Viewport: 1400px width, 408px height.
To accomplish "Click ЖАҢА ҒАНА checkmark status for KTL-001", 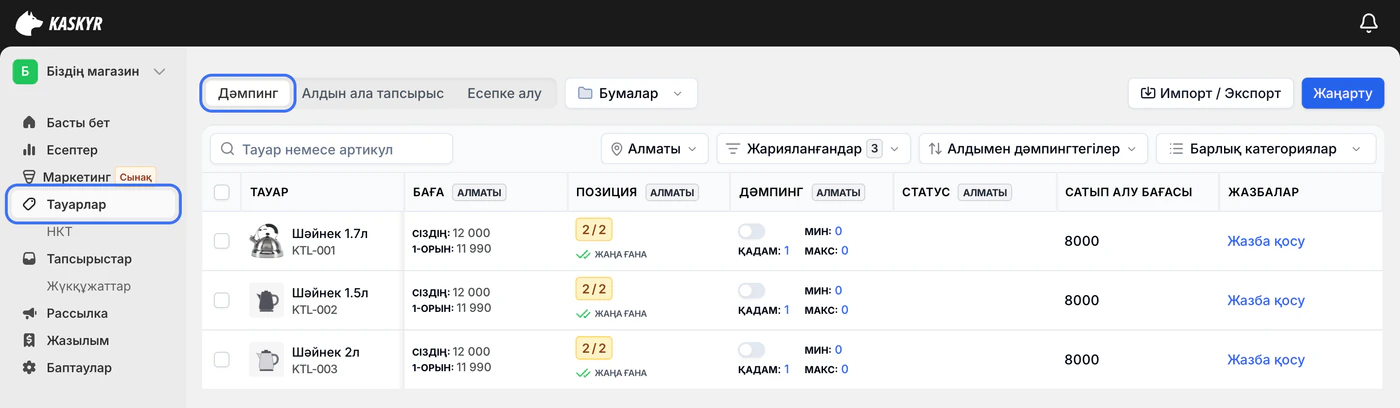I will pos(612,254).
